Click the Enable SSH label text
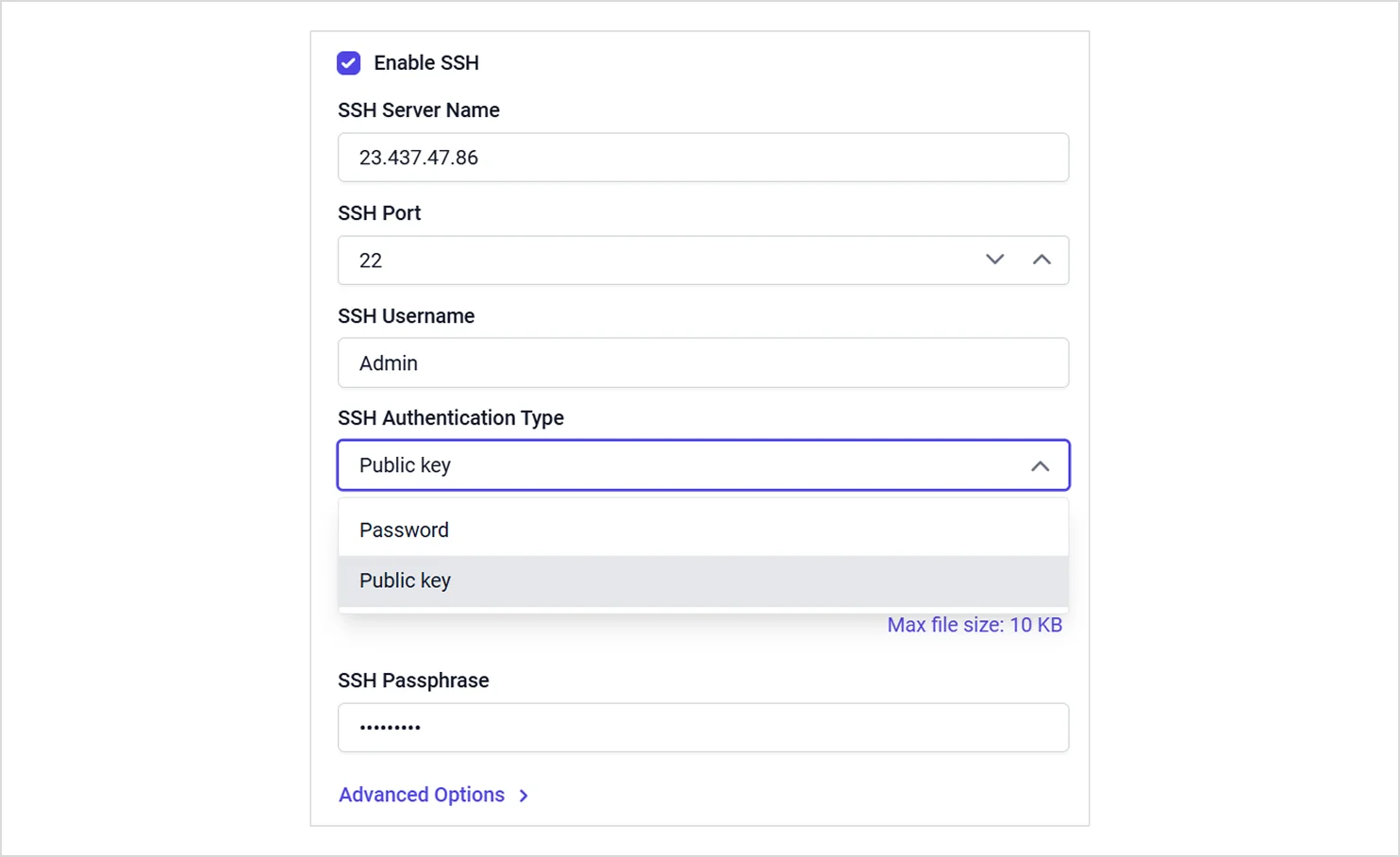 [x=425, y=63]
